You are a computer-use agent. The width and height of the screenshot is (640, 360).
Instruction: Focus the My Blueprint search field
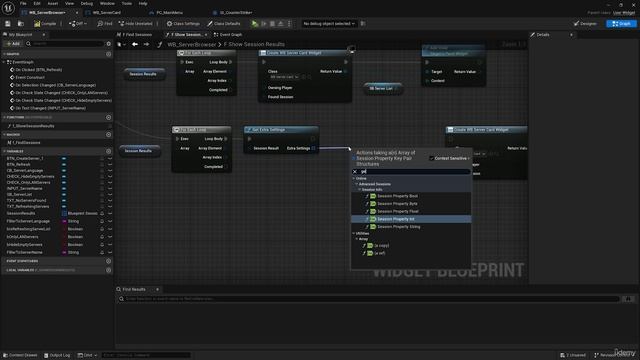64,44
